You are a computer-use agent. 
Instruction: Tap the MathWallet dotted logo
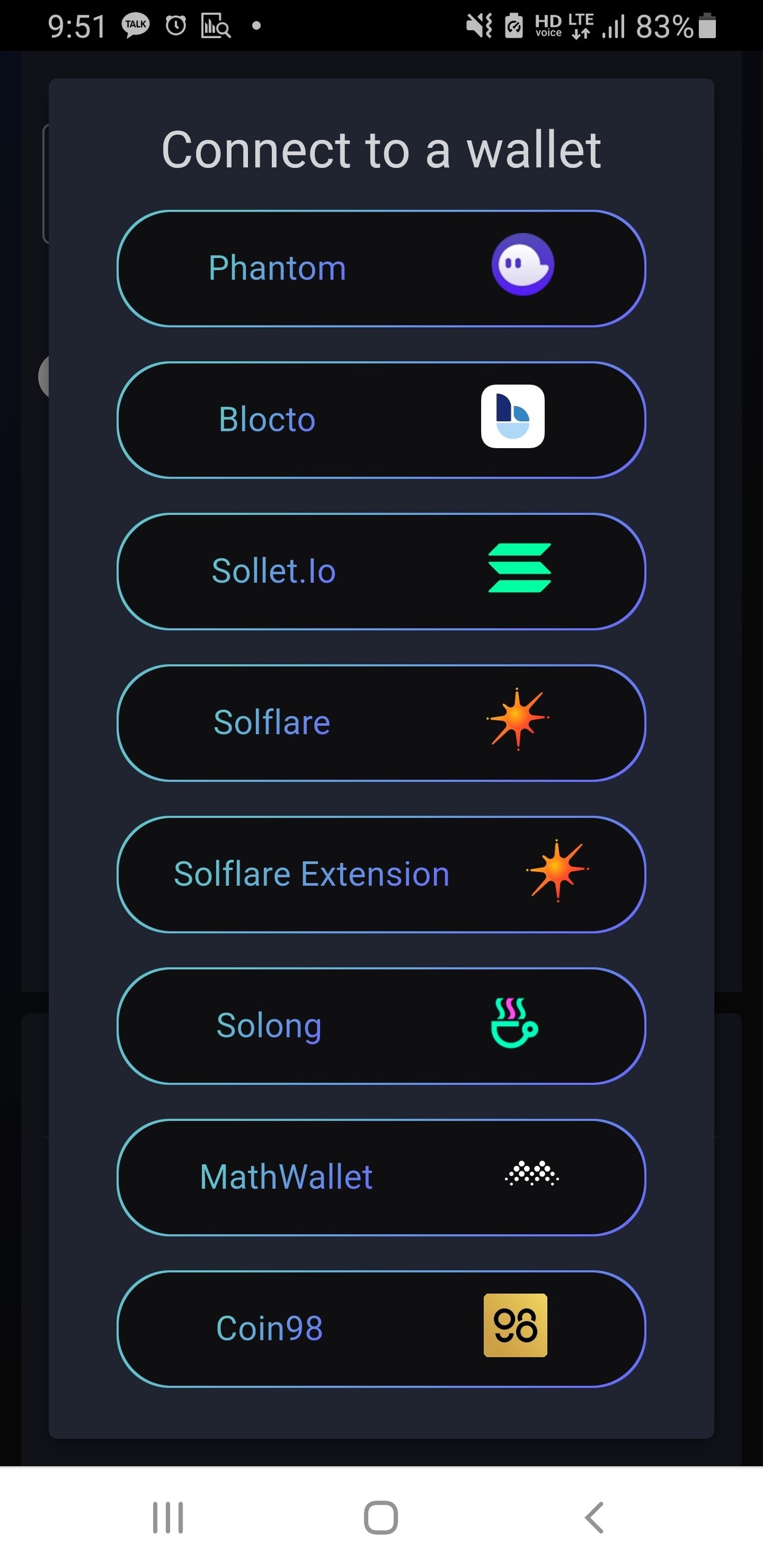pos(532,1173)
